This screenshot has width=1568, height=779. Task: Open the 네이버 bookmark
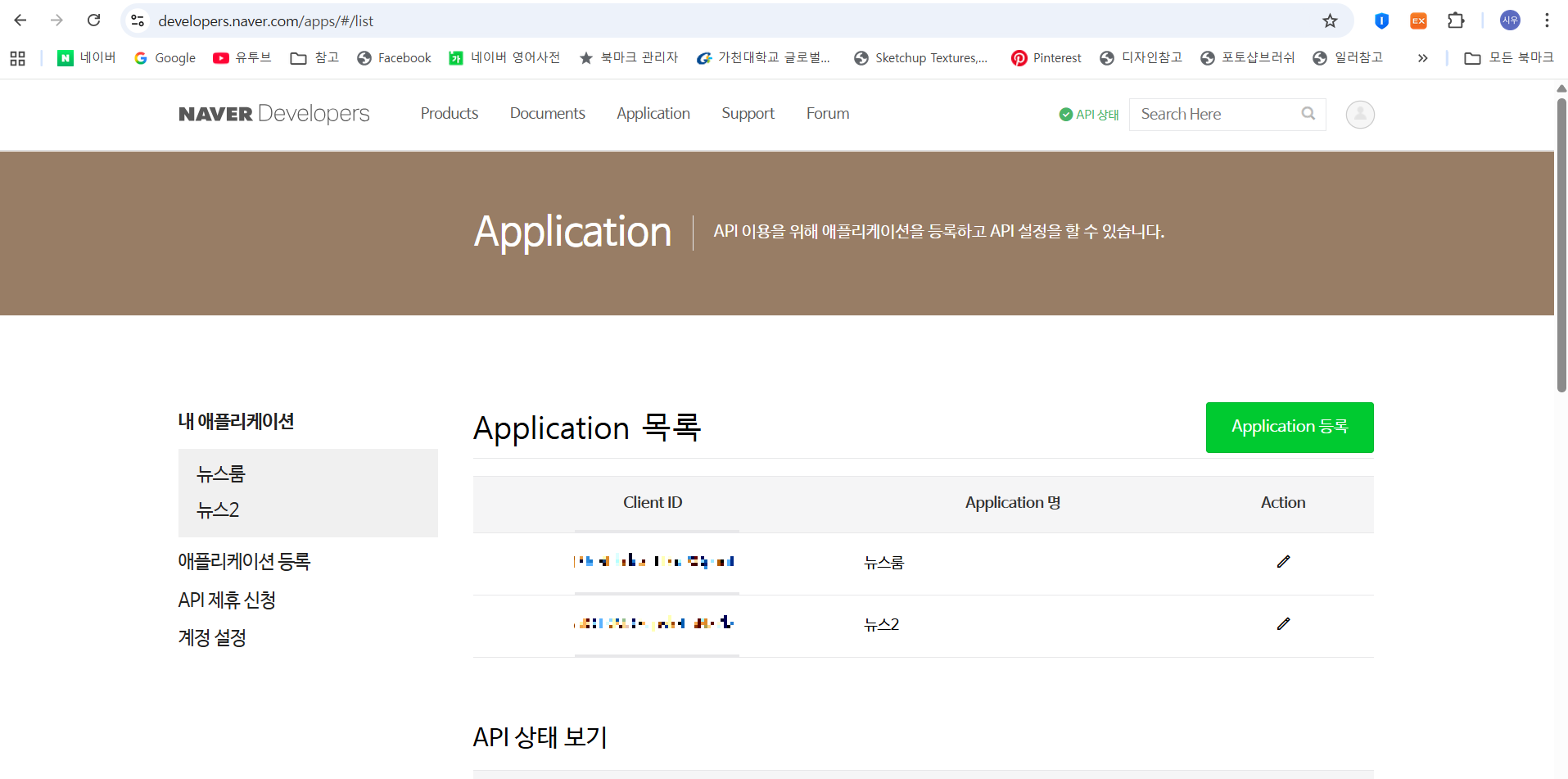(x=86, y=58)
